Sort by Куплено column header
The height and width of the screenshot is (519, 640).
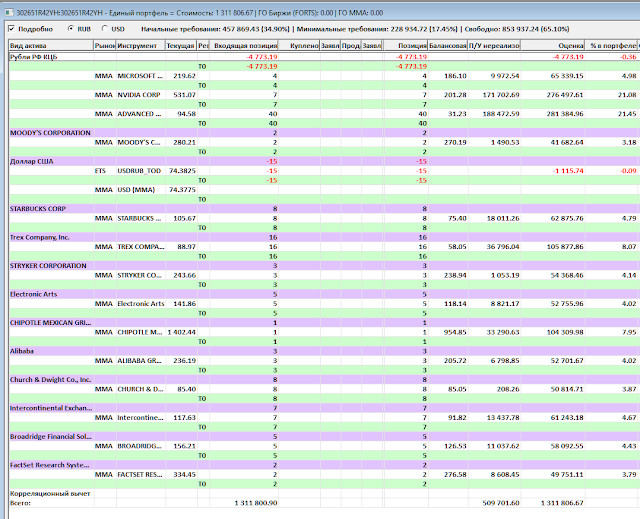[299, 46]
